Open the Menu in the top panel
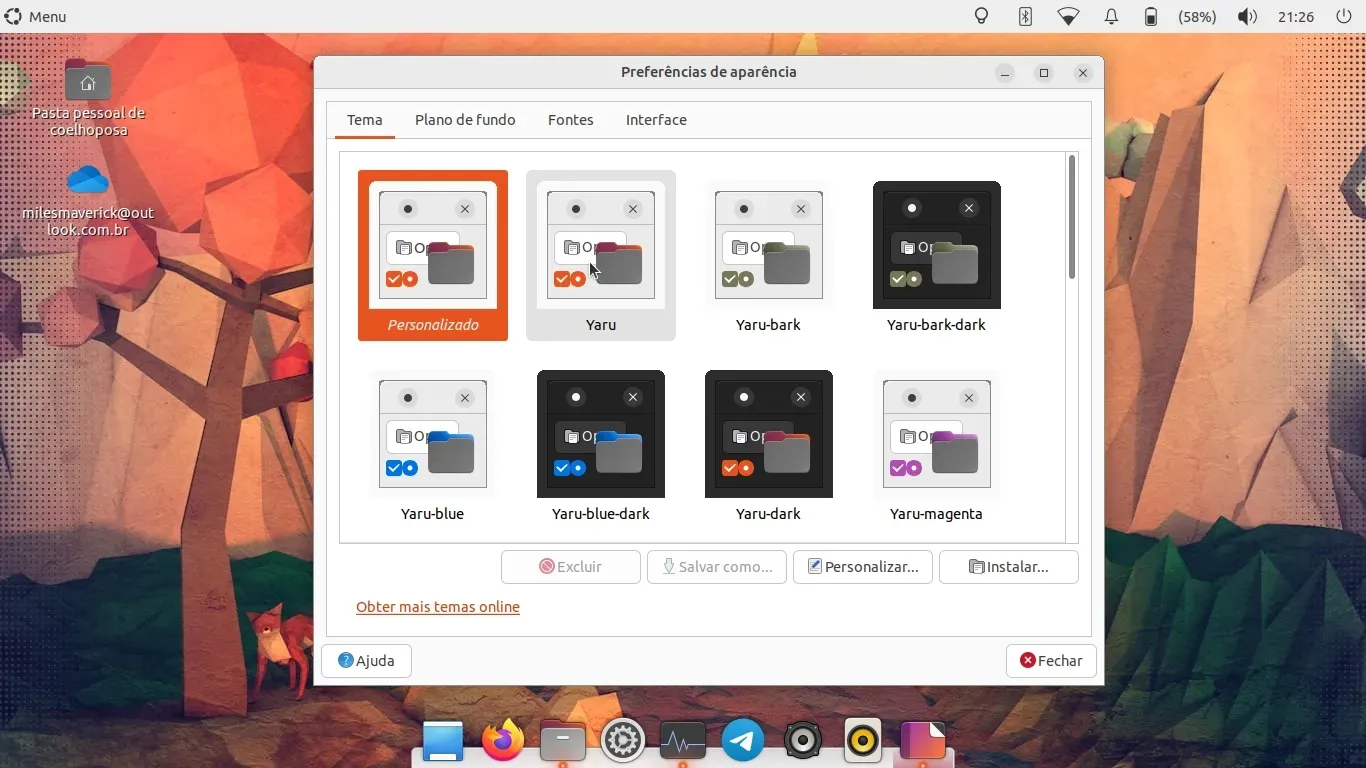 [x=36, y=16]
